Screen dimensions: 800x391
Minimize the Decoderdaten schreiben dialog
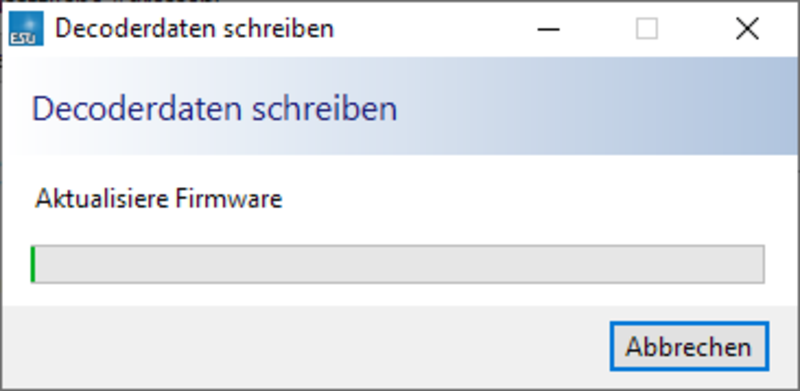click(548, 29)
